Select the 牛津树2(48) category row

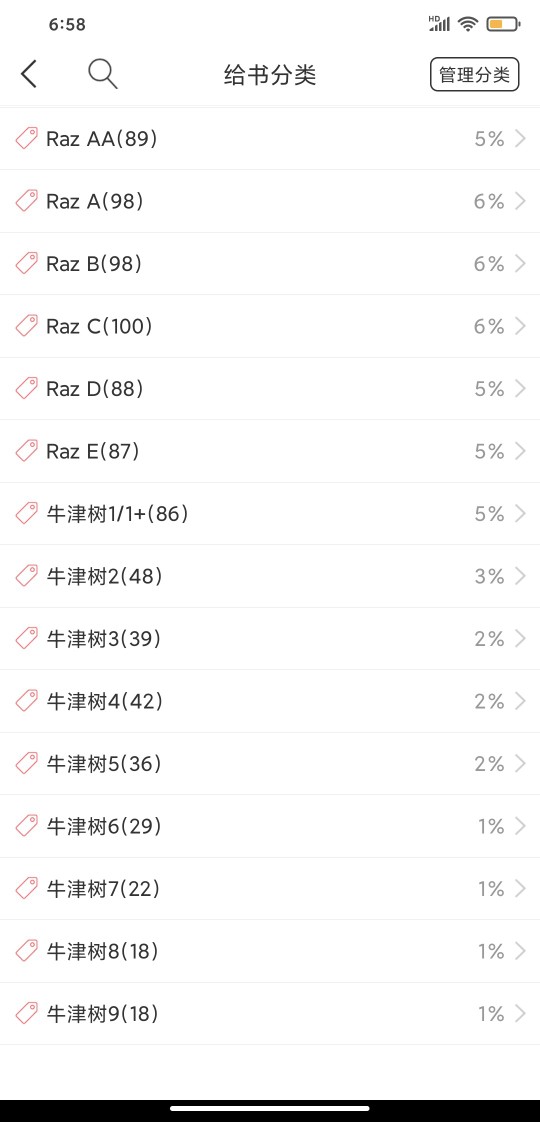270,576
